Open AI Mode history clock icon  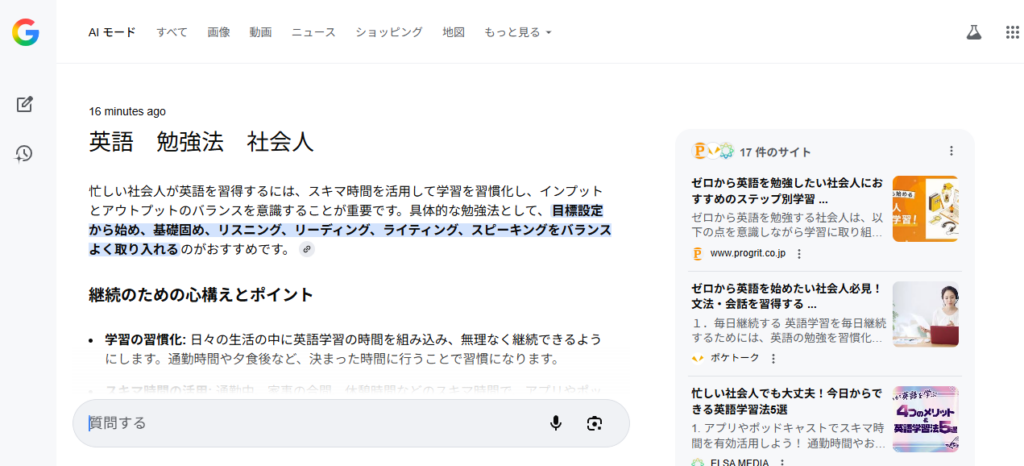pos(25,153)
